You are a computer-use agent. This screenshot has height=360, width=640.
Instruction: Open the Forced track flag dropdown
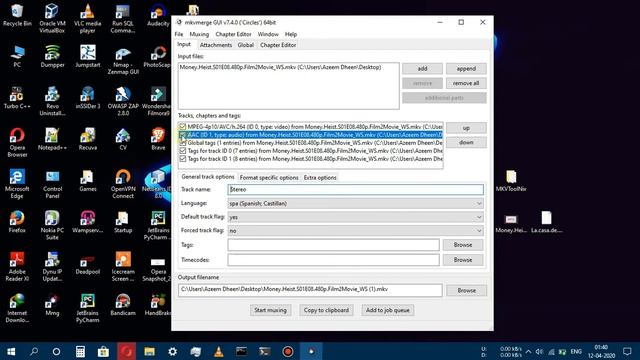[356, 231]
